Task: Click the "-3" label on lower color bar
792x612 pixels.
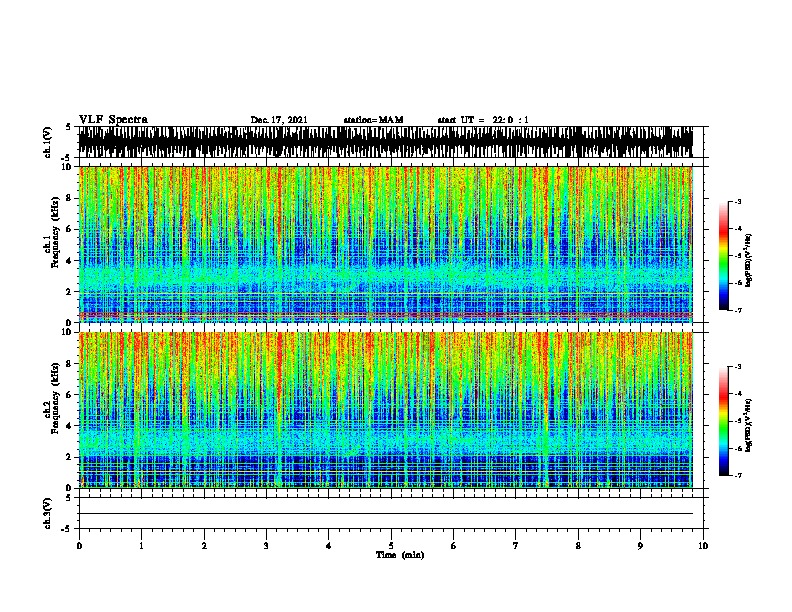Action: coord(737,367)
